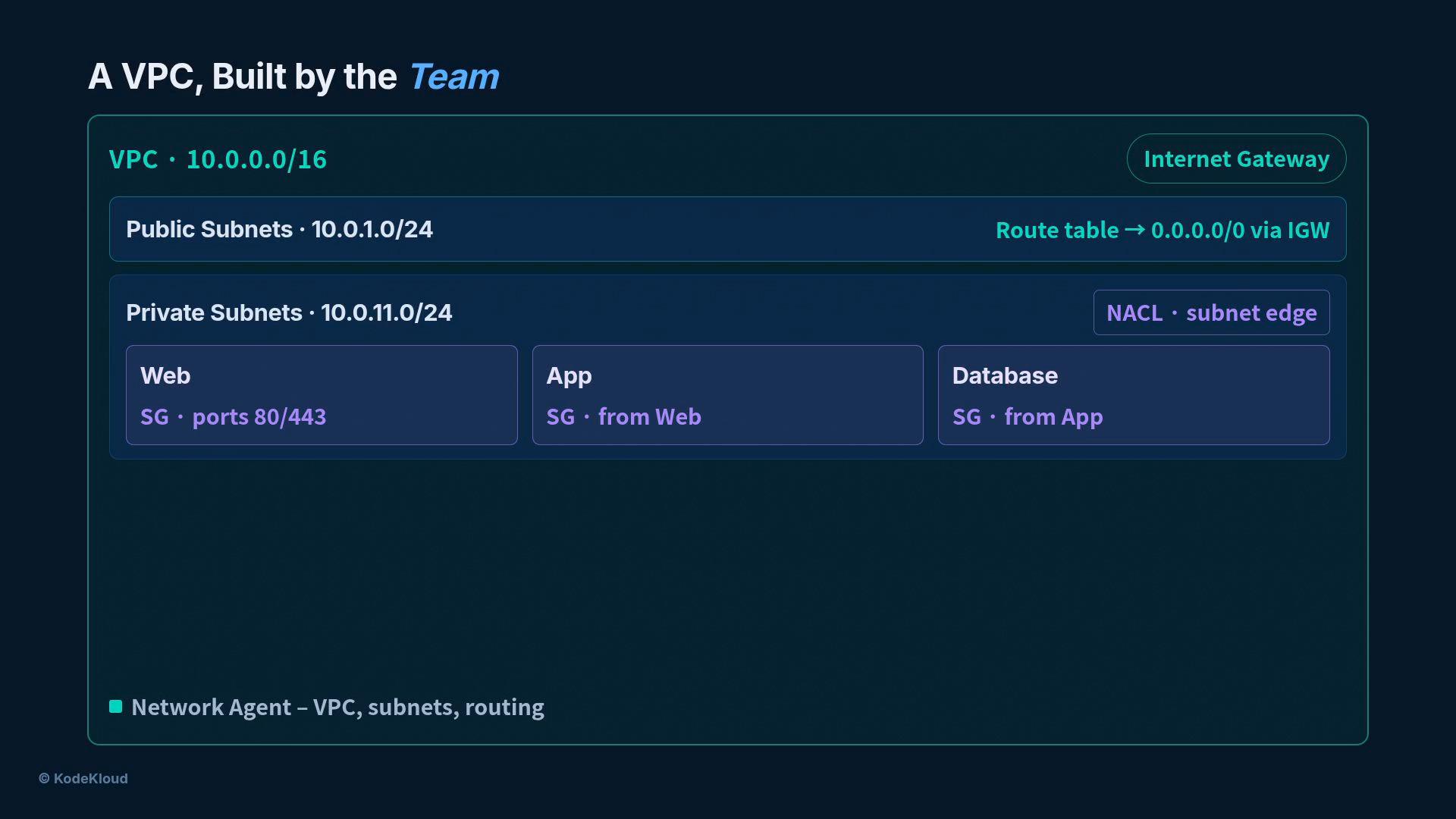
Task: Click the 'VPC · 10.0.0.0/16' heading
Action: 218,159
